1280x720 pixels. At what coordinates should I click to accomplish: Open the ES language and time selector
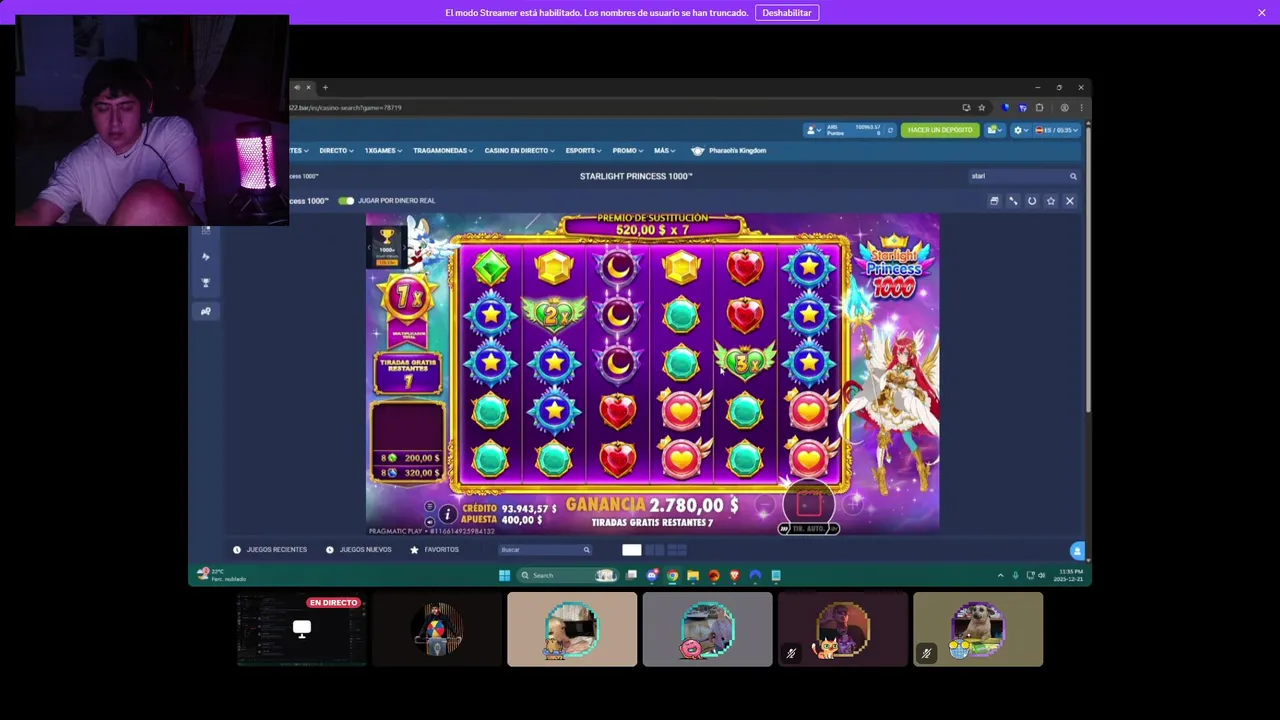[x=1056, y=130]
